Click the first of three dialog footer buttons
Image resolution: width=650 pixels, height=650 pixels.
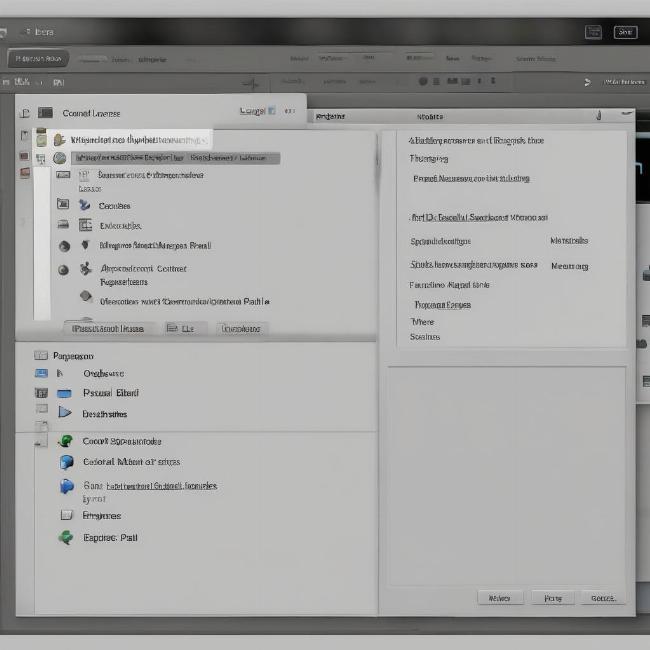point(500,598)
